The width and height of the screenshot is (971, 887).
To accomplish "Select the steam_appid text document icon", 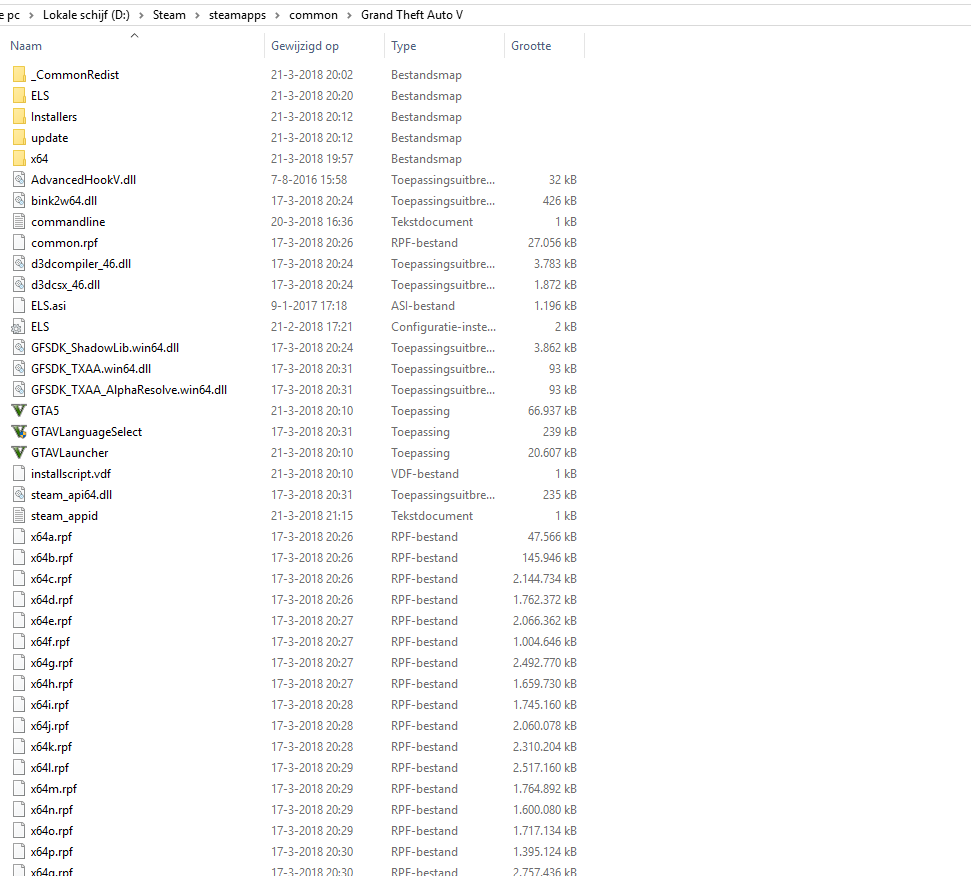I will (19, 516).
